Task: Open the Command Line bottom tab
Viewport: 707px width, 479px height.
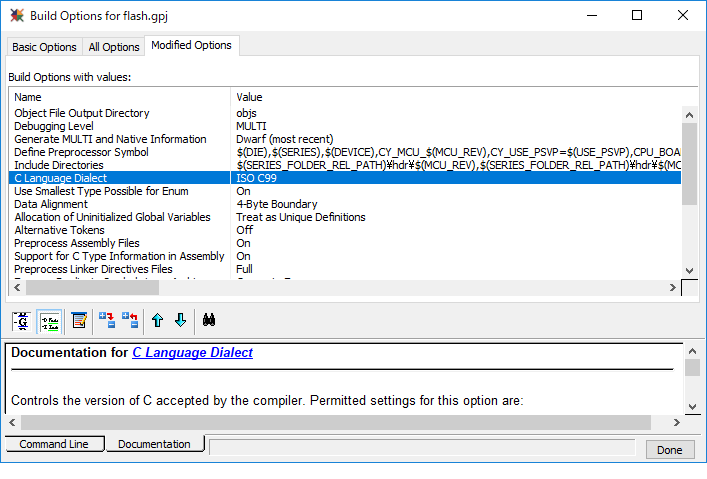Action: (x=54, y=444)
